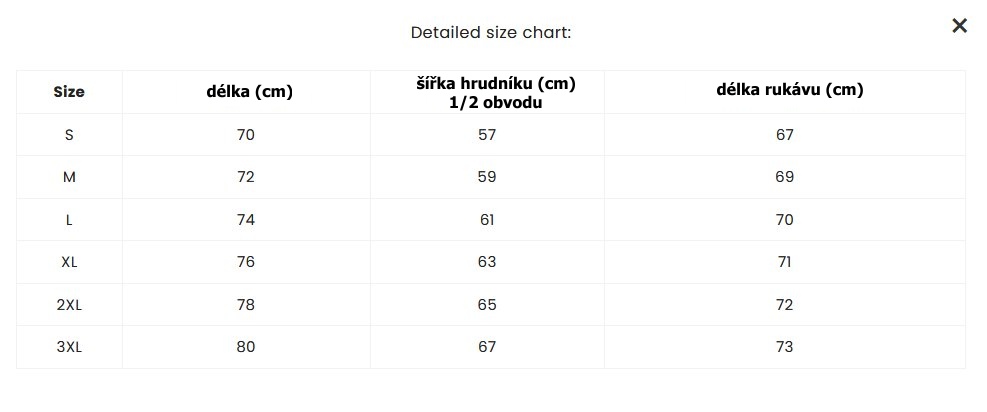Close the detailed size chart popup
The width and height of the screenshot is (987, 412).
959,26
